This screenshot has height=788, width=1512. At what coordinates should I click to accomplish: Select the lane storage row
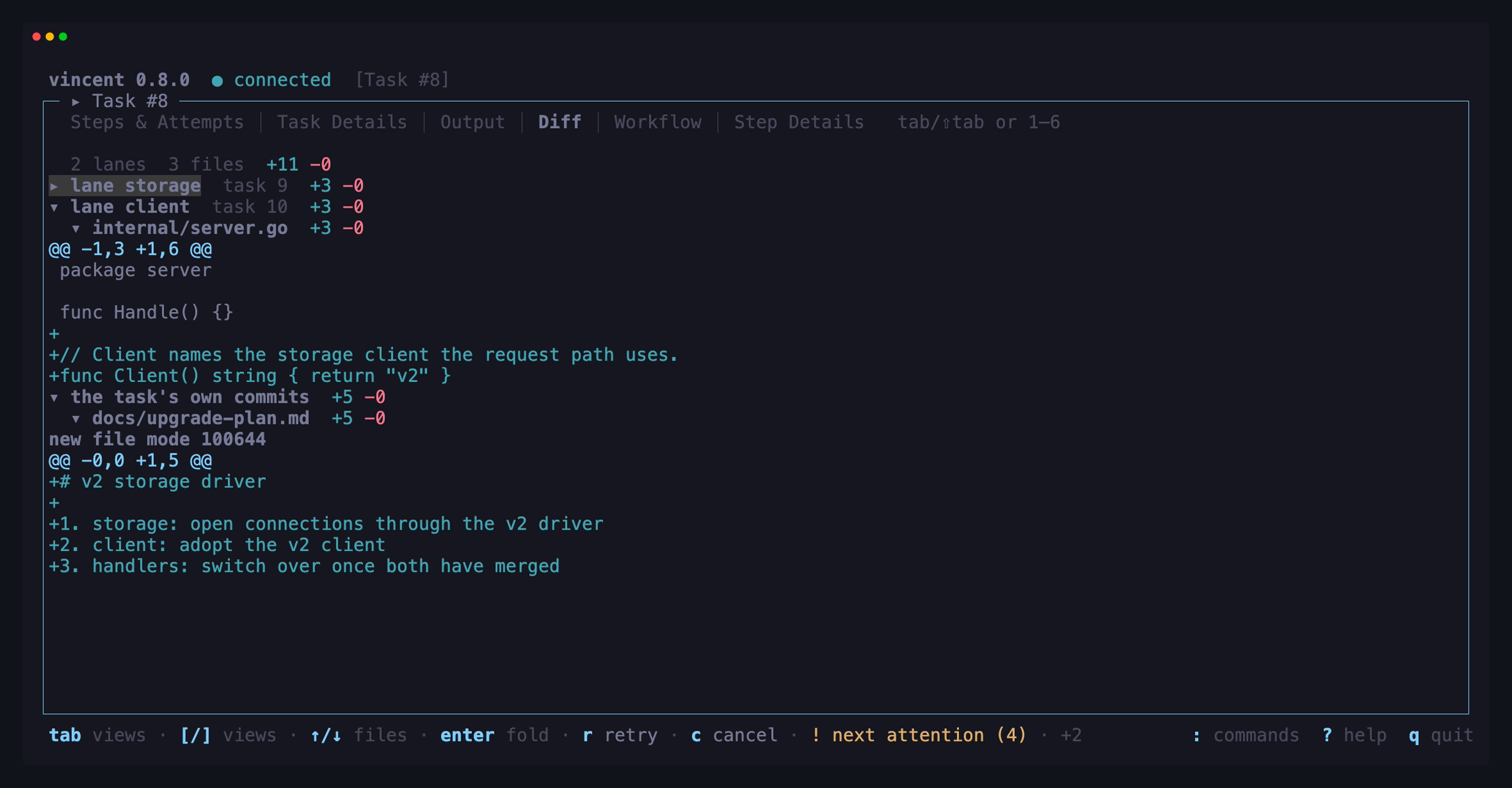[207, 186]
